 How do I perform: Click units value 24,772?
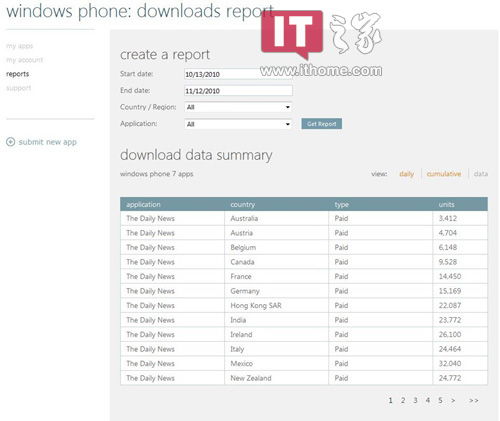point(450,378)
